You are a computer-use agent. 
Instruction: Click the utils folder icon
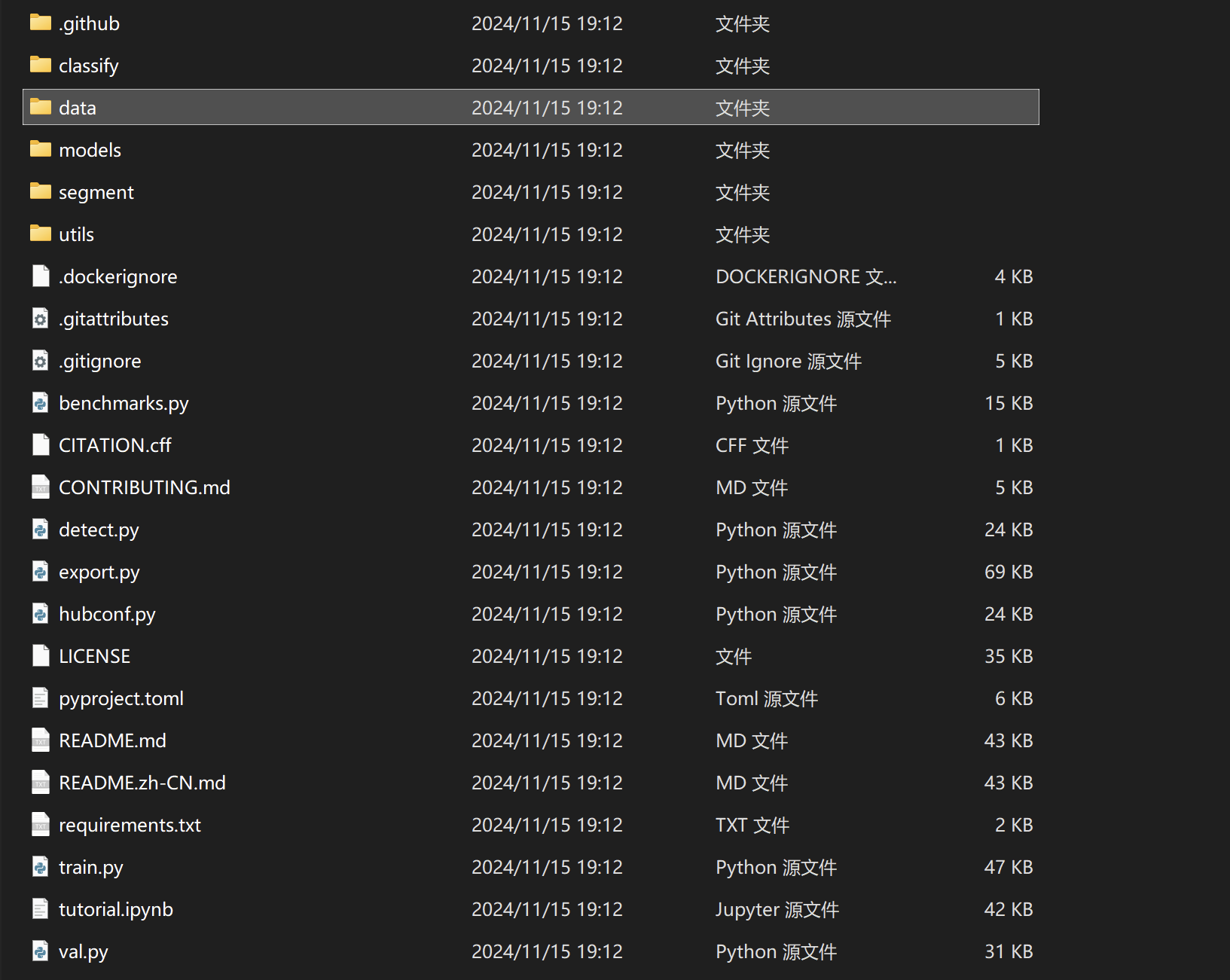click(x=41, y=234)
